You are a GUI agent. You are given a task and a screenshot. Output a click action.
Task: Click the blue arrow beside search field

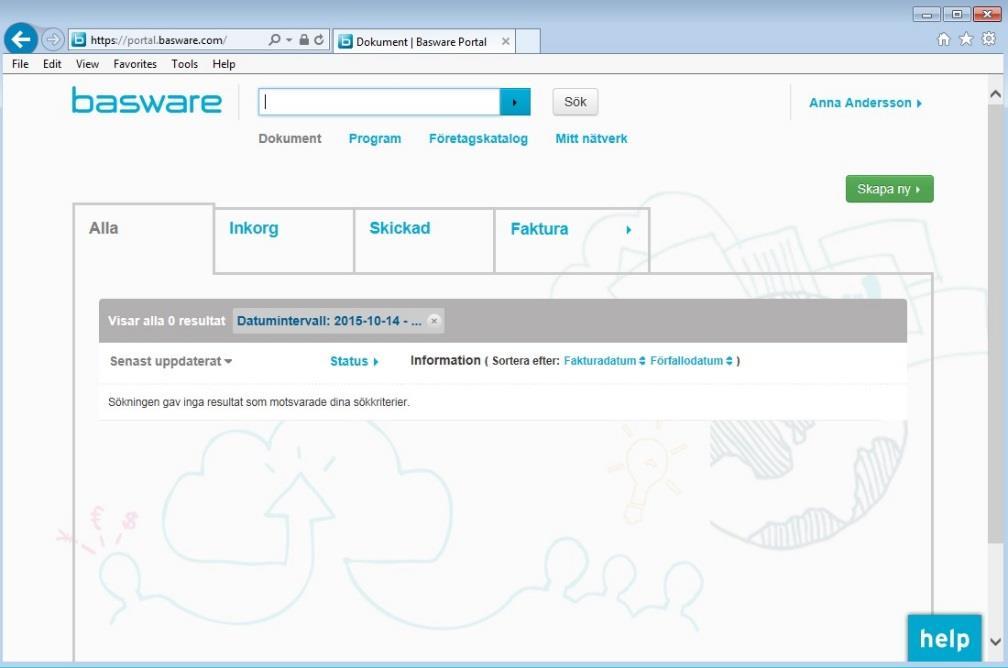click(515, 102)
